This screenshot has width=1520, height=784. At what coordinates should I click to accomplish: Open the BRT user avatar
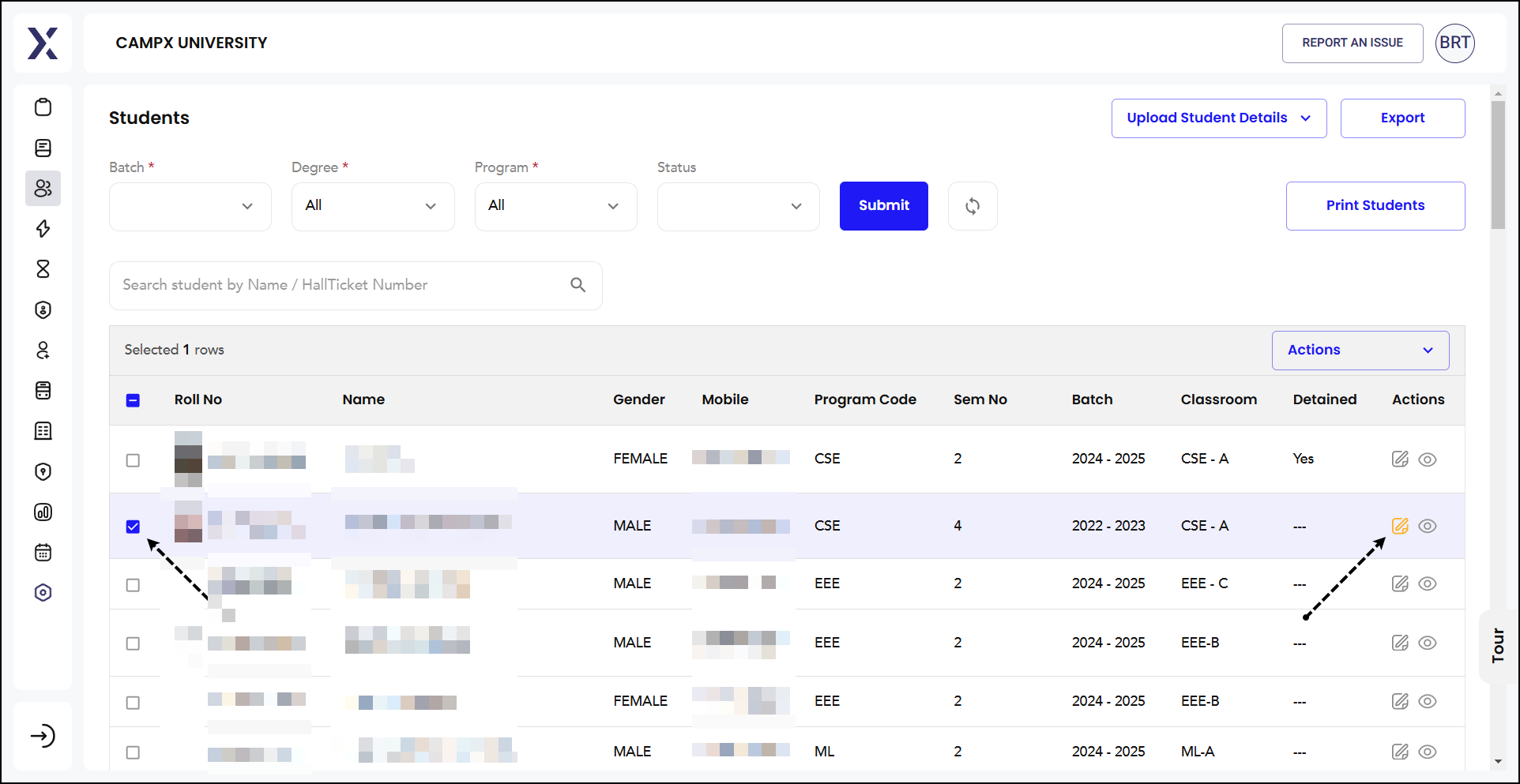pyautogui.click(x=1454, y=43)
